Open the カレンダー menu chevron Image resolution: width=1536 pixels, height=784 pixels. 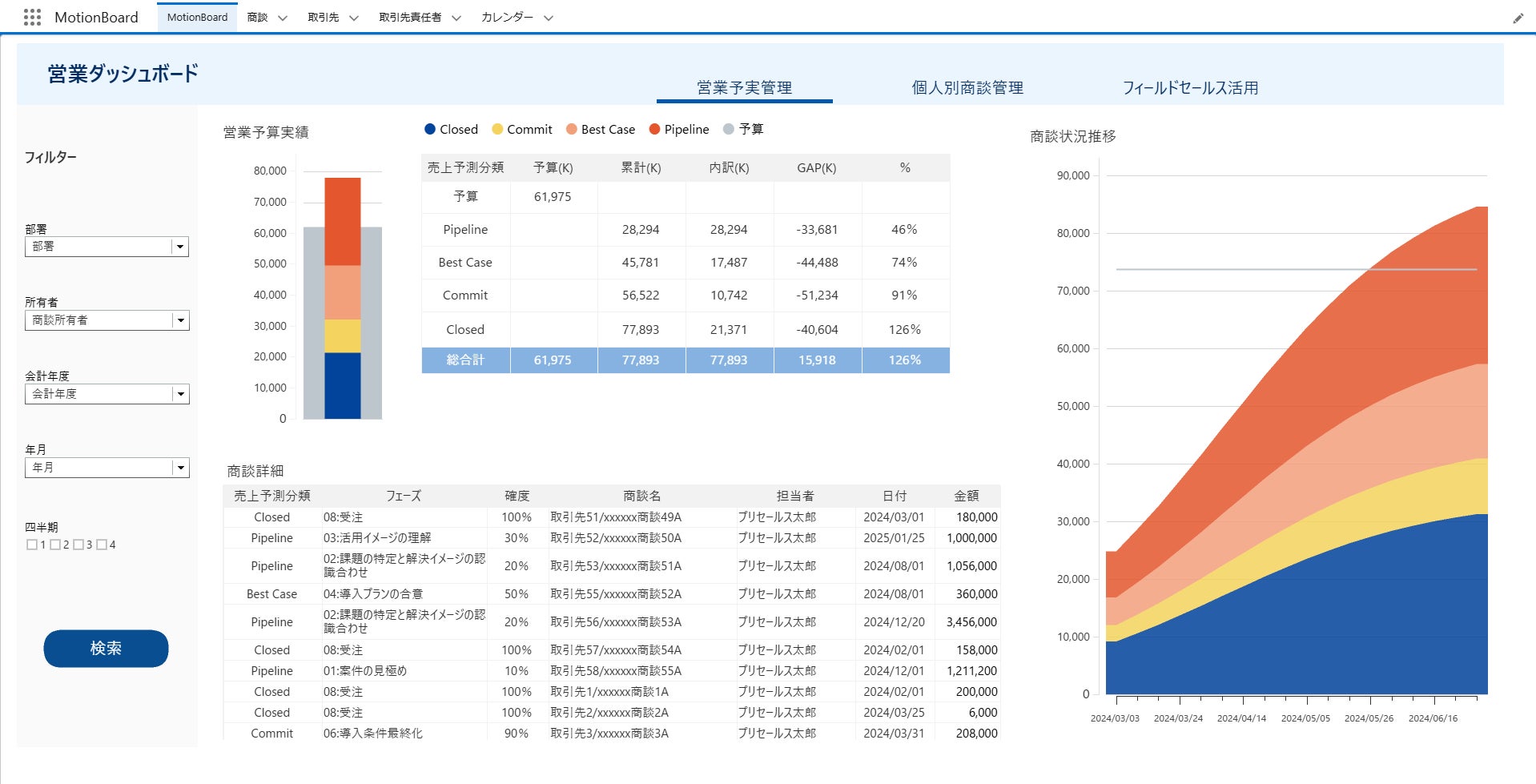549,18
